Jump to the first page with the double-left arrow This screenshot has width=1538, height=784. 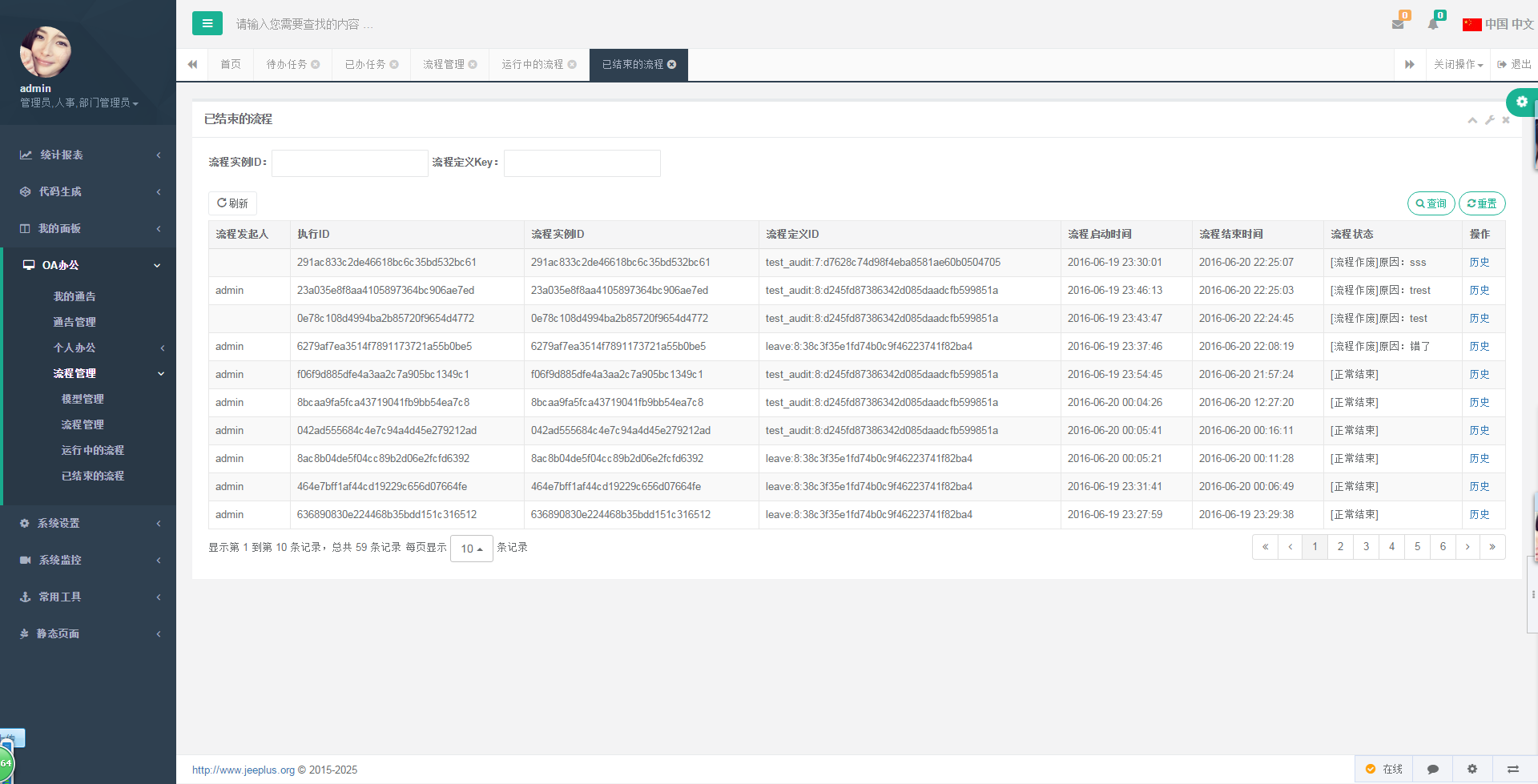click(x=1265, y=547)
